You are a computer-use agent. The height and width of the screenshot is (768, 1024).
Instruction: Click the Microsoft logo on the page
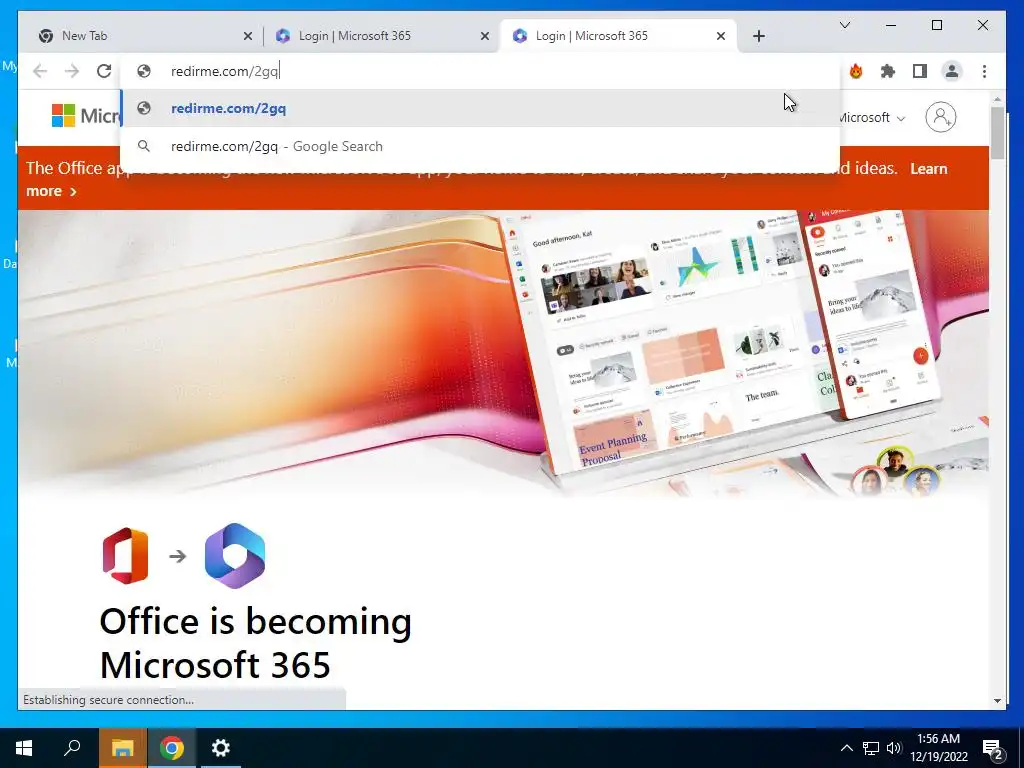86,116
